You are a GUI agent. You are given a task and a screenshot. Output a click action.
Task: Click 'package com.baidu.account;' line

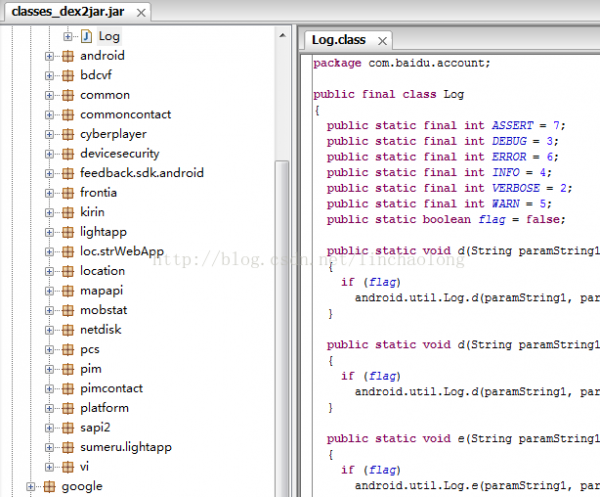[x=401, y=63]
